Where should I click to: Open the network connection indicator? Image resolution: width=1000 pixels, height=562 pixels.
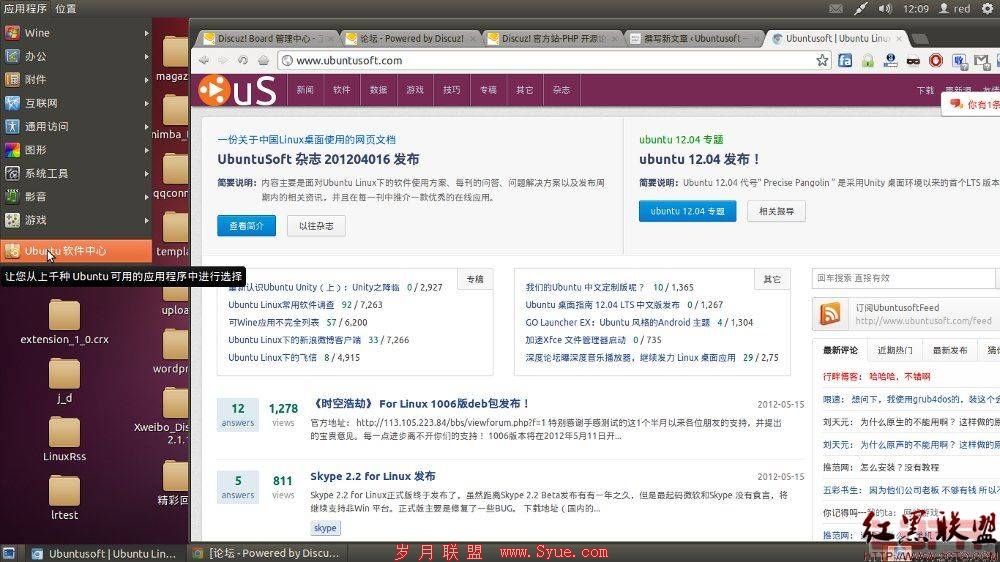click(x=860, y=8)
